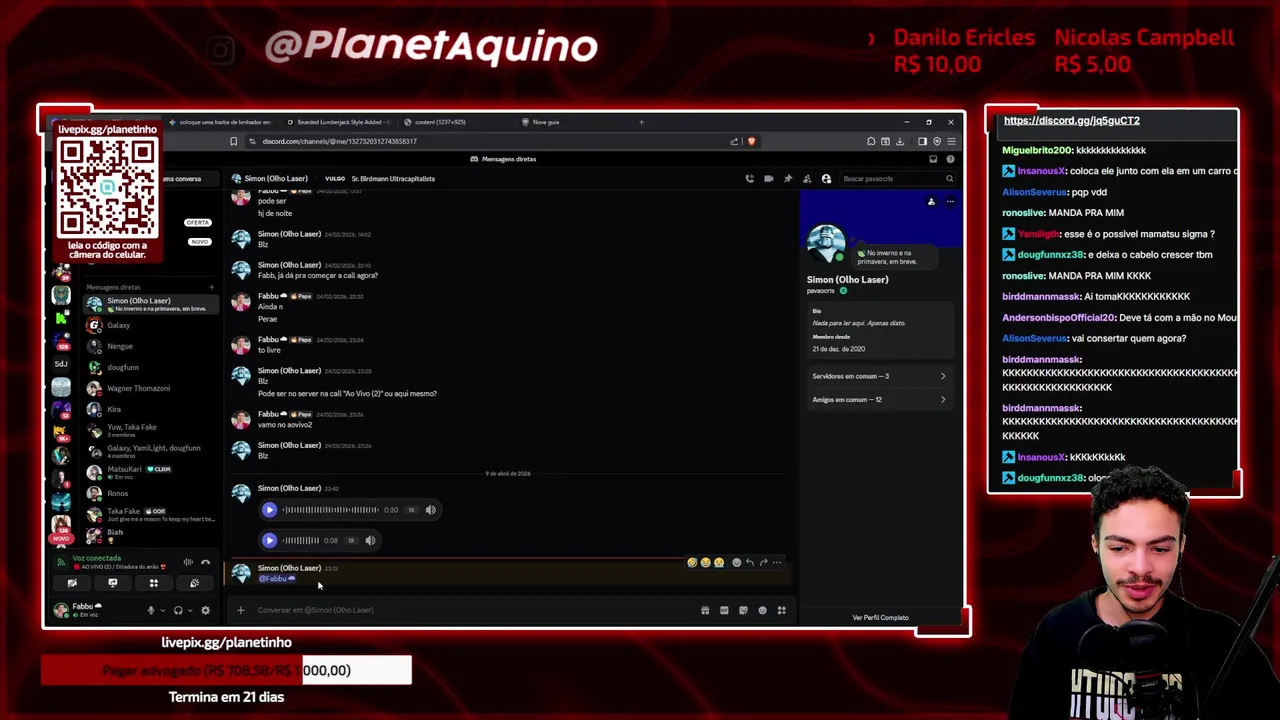This screenshot has width=1280, height=720.
Task: Turn on the camera in voice panel
Action: 72,583
